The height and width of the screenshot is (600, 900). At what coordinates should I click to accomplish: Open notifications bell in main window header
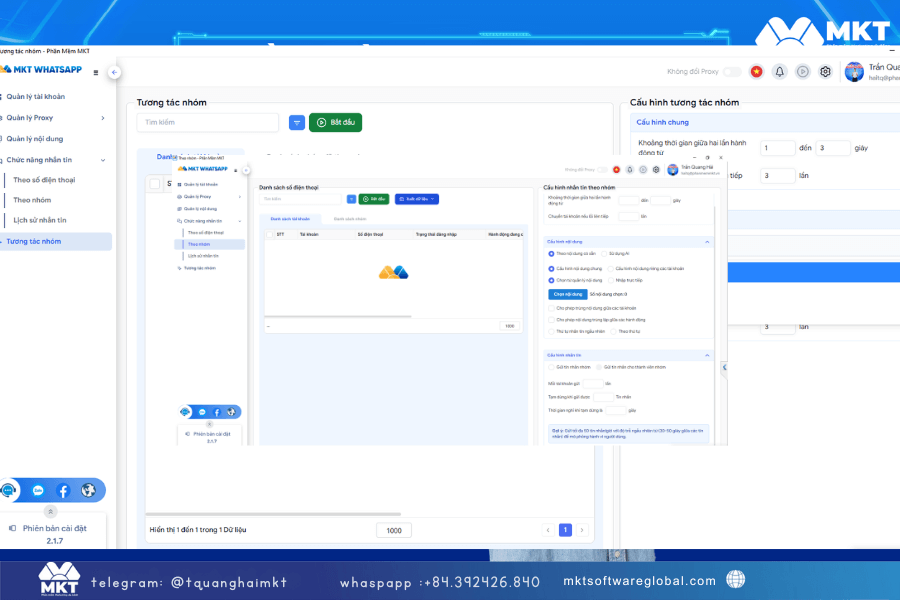click(x=779, y=72)
